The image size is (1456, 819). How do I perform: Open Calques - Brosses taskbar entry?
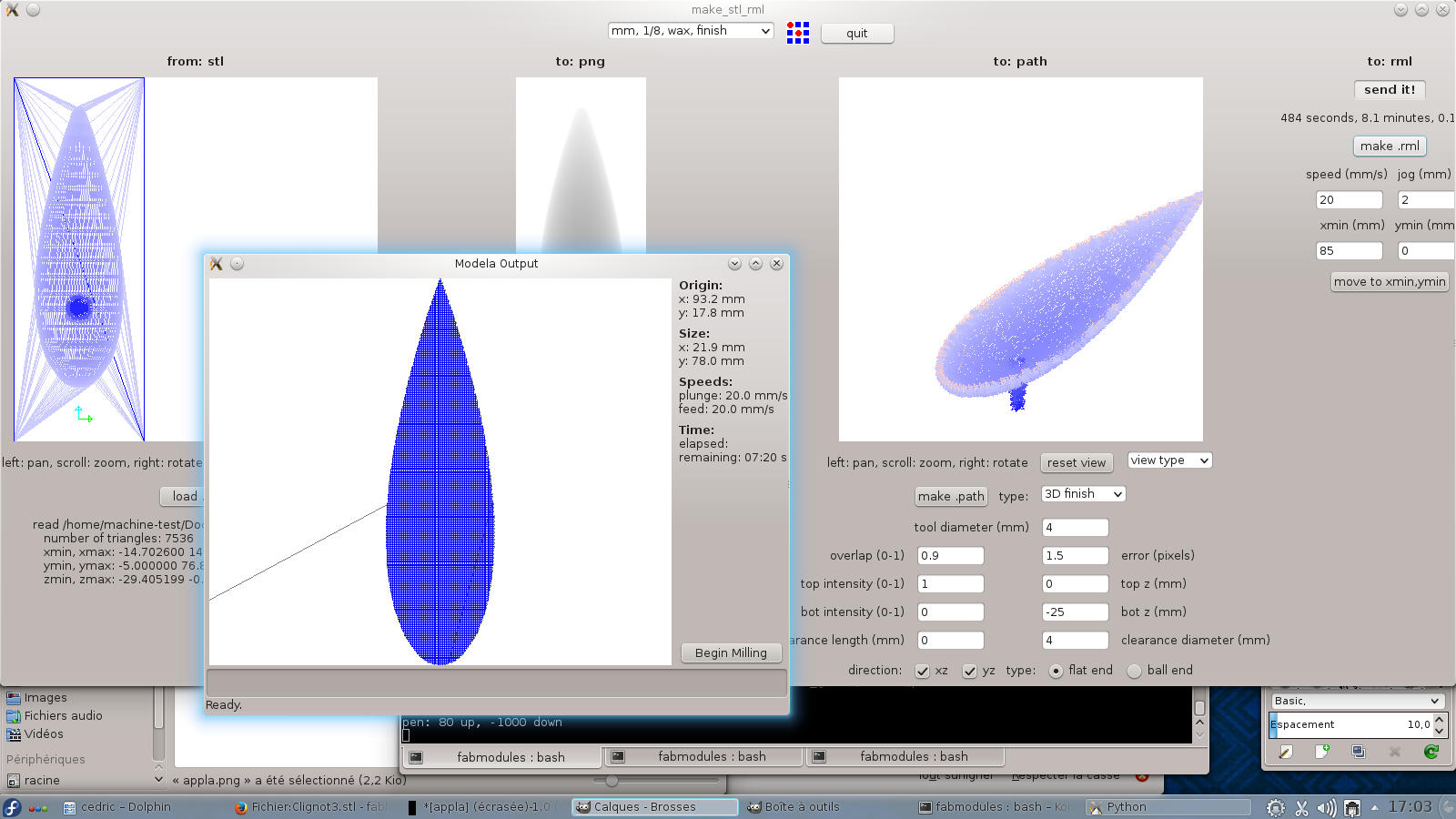pos(655,807)
